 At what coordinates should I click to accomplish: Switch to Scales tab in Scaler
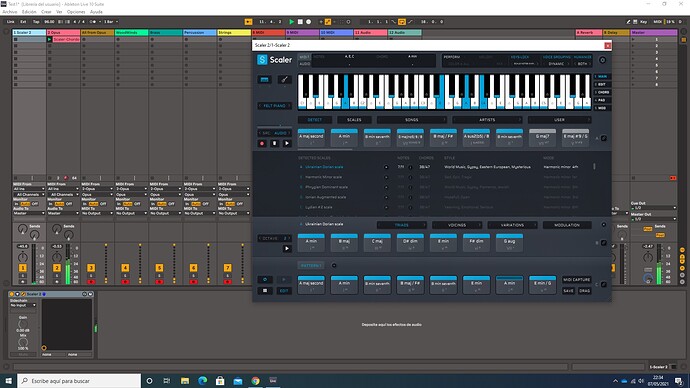pyautogui.click(x=354, y=120)
